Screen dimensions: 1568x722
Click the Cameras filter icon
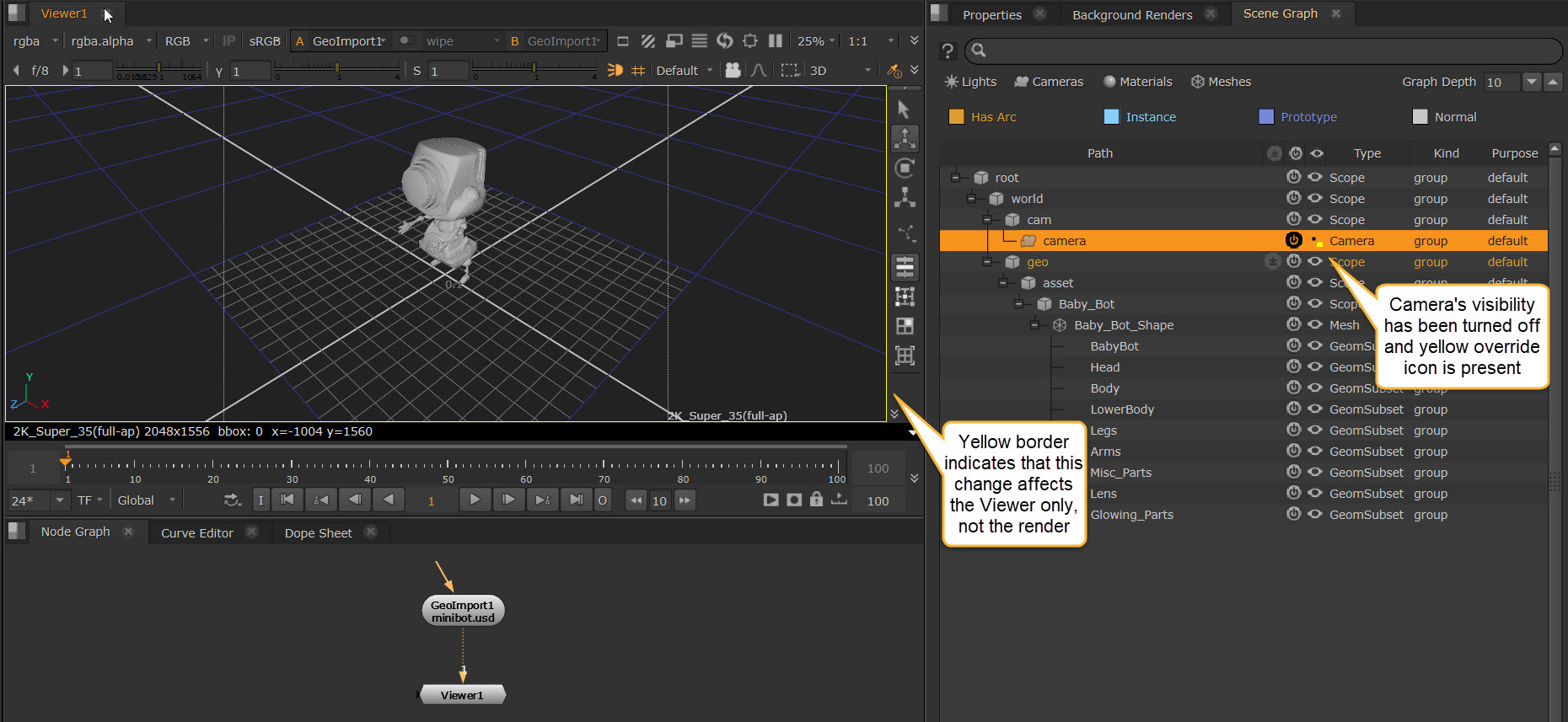click(x=1022, y=82)
